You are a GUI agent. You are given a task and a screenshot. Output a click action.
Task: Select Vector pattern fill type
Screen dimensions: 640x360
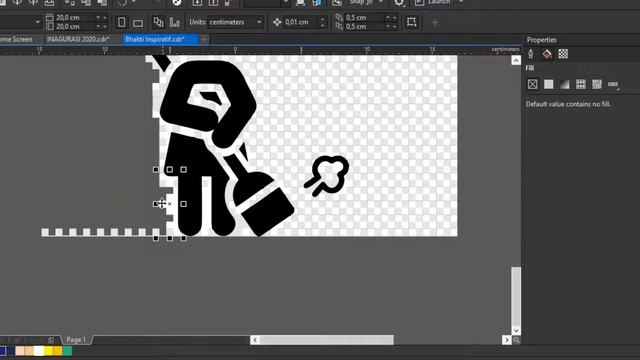tap(580, 84)
